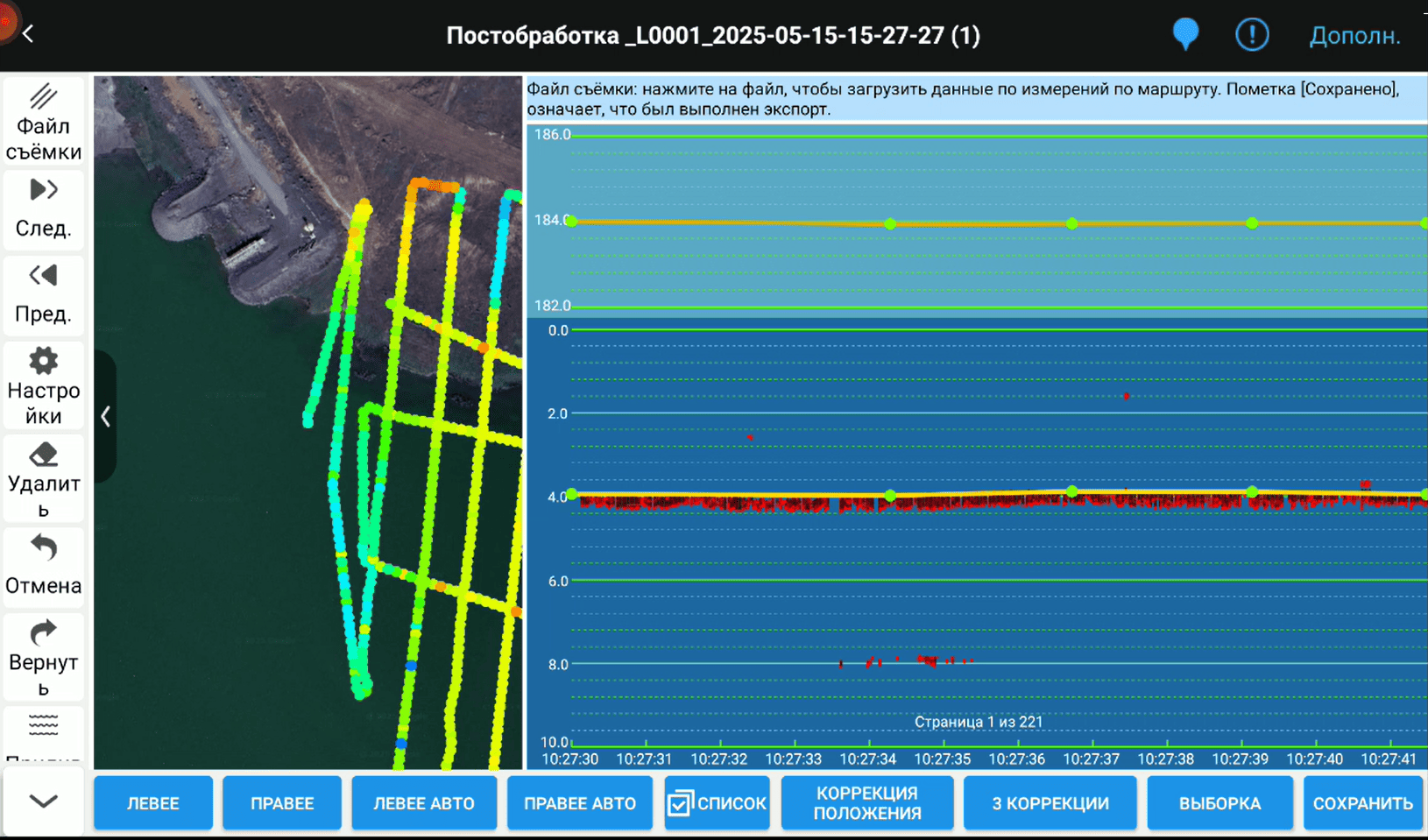The width and height of the screenshot is (1428, 840).
Task: Click the ЛЕВЕЕ button
Action: [153, 803]
